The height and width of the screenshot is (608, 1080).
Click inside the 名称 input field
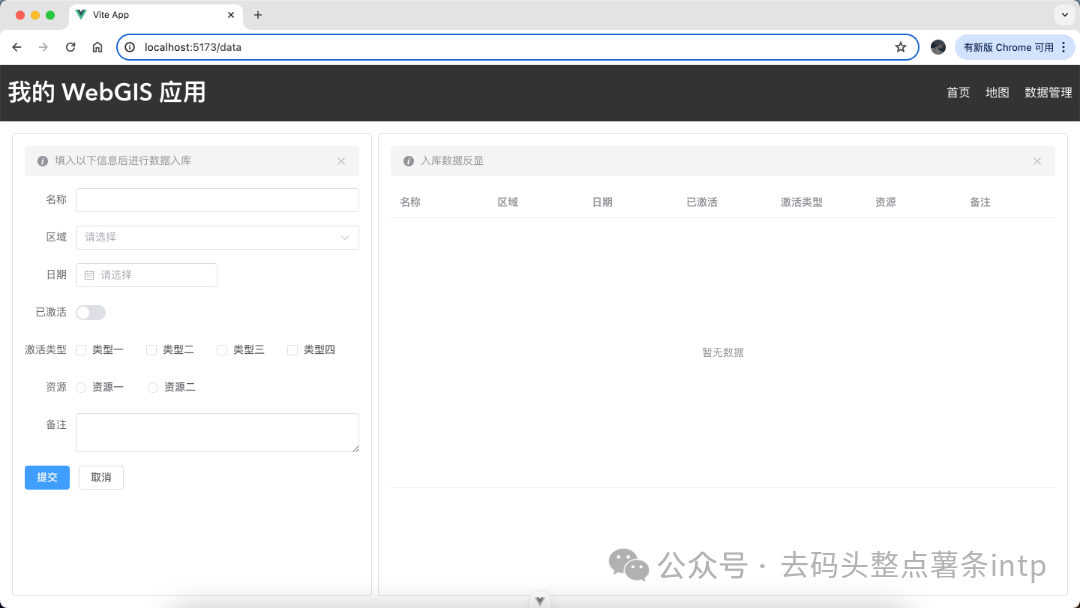click(217, 199)
